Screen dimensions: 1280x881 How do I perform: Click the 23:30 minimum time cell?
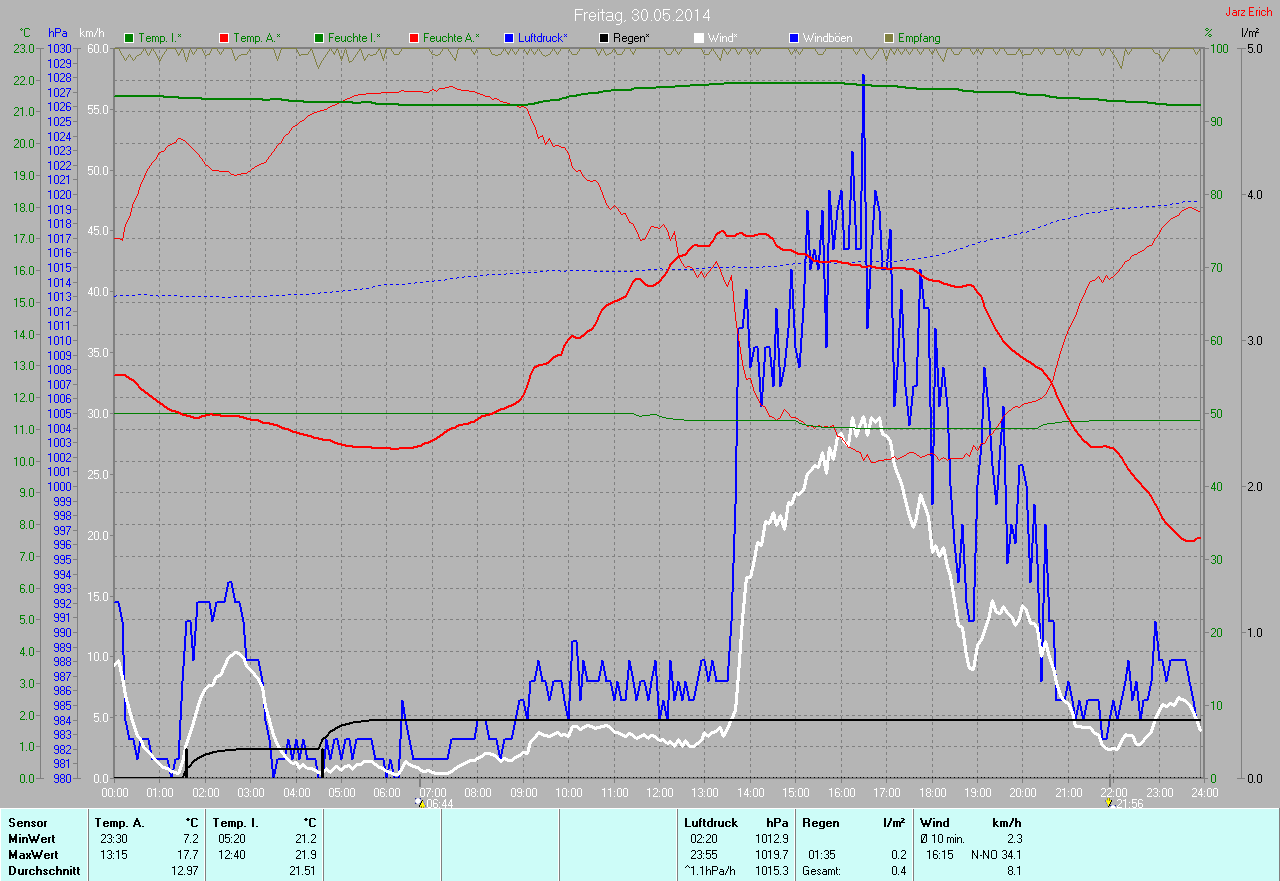click(114, 839)
